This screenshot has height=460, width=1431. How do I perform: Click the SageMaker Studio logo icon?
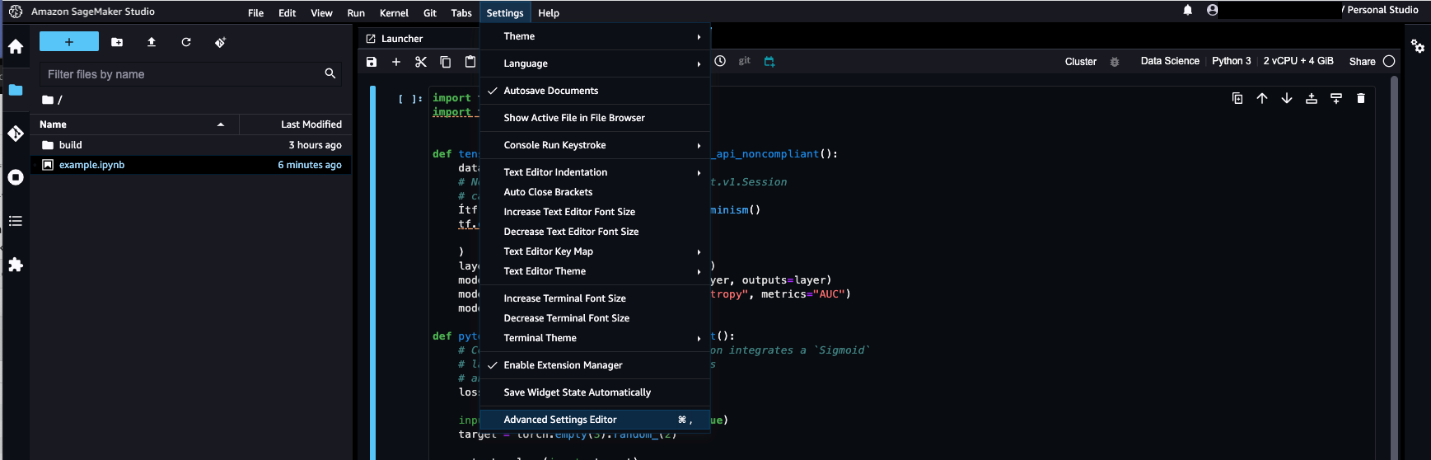14,12
